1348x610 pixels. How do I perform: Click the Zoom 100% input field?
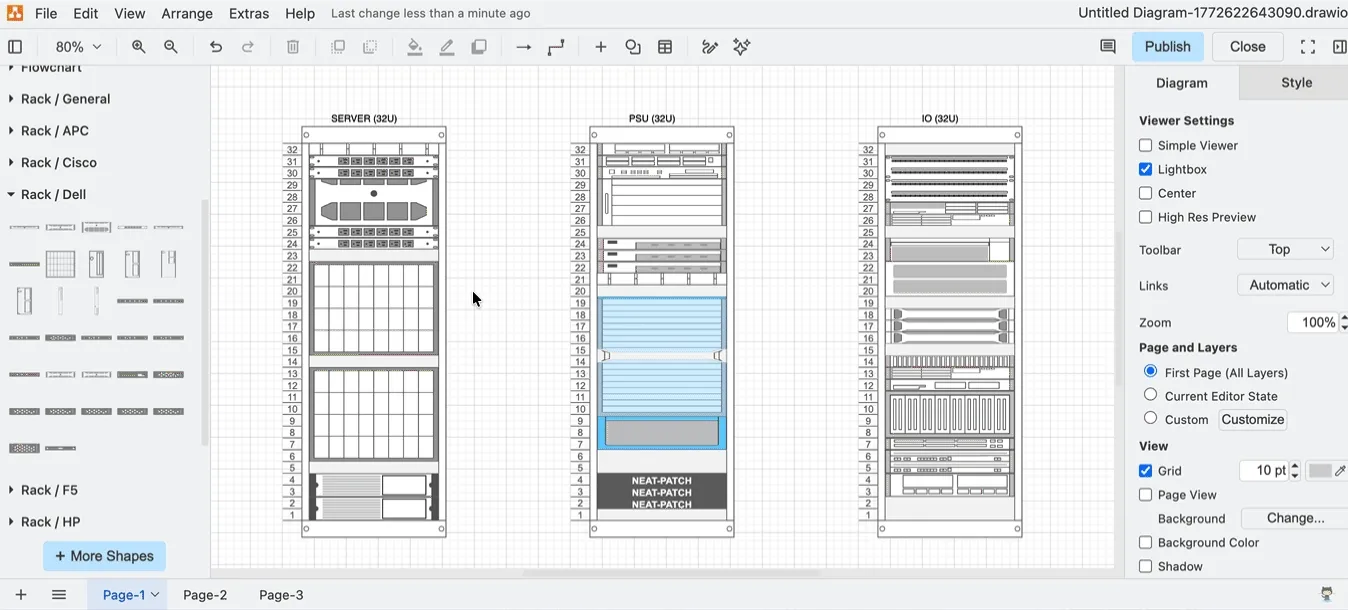[x=1312, y=323]
